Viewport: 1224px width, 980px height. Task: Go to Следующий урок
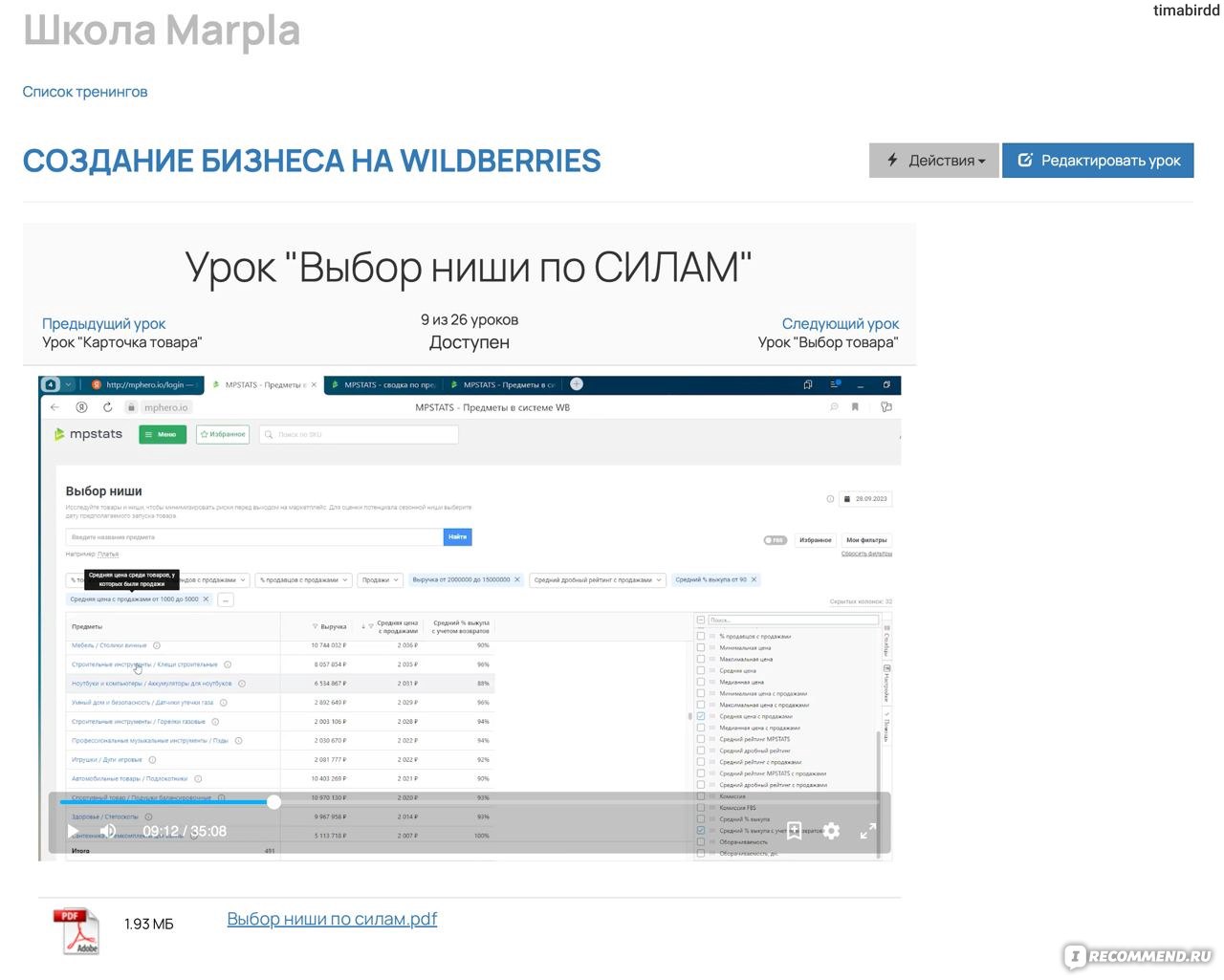pyautogui.click(x=841, y=324)
